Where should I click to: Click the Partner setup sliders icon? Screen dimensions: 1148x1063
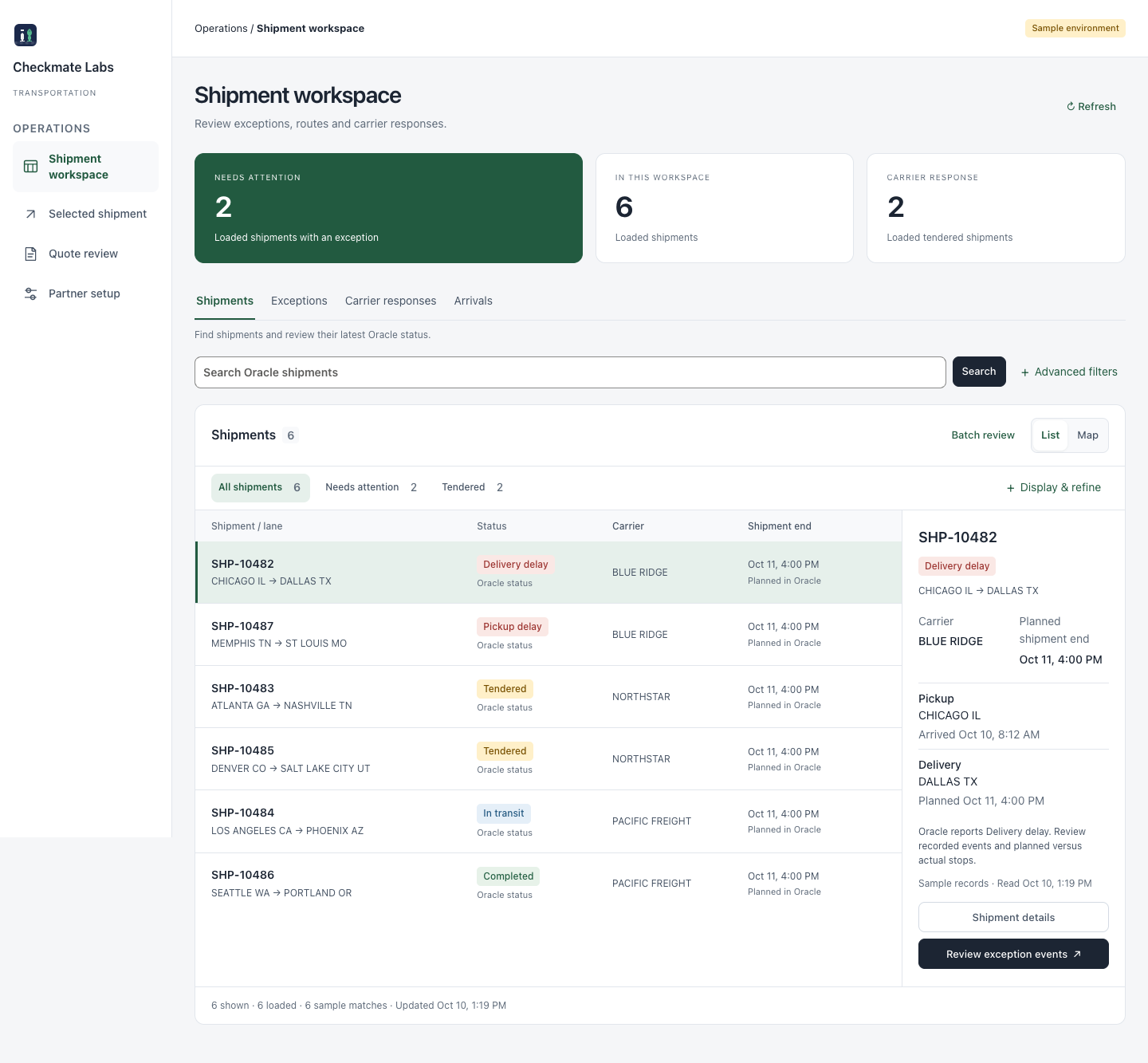tap(31, 293)
